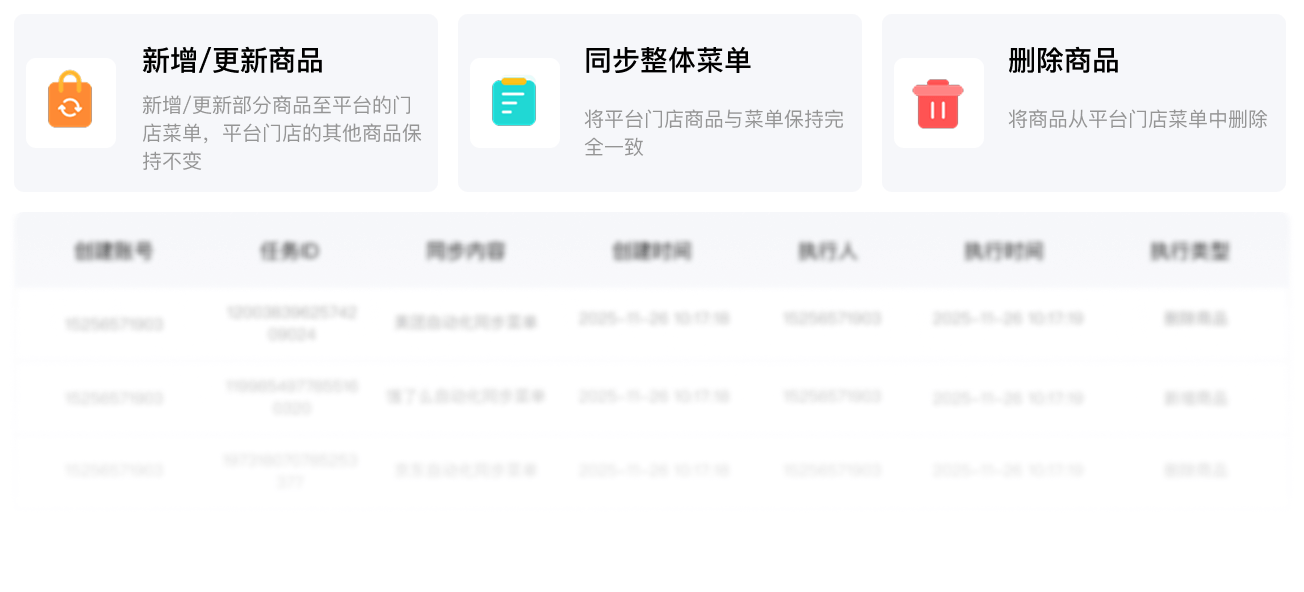Viewport: 1304px width, 592px height.
Task: Click the 同步整体菜单 heading text
Action: [x=669, y=60]
